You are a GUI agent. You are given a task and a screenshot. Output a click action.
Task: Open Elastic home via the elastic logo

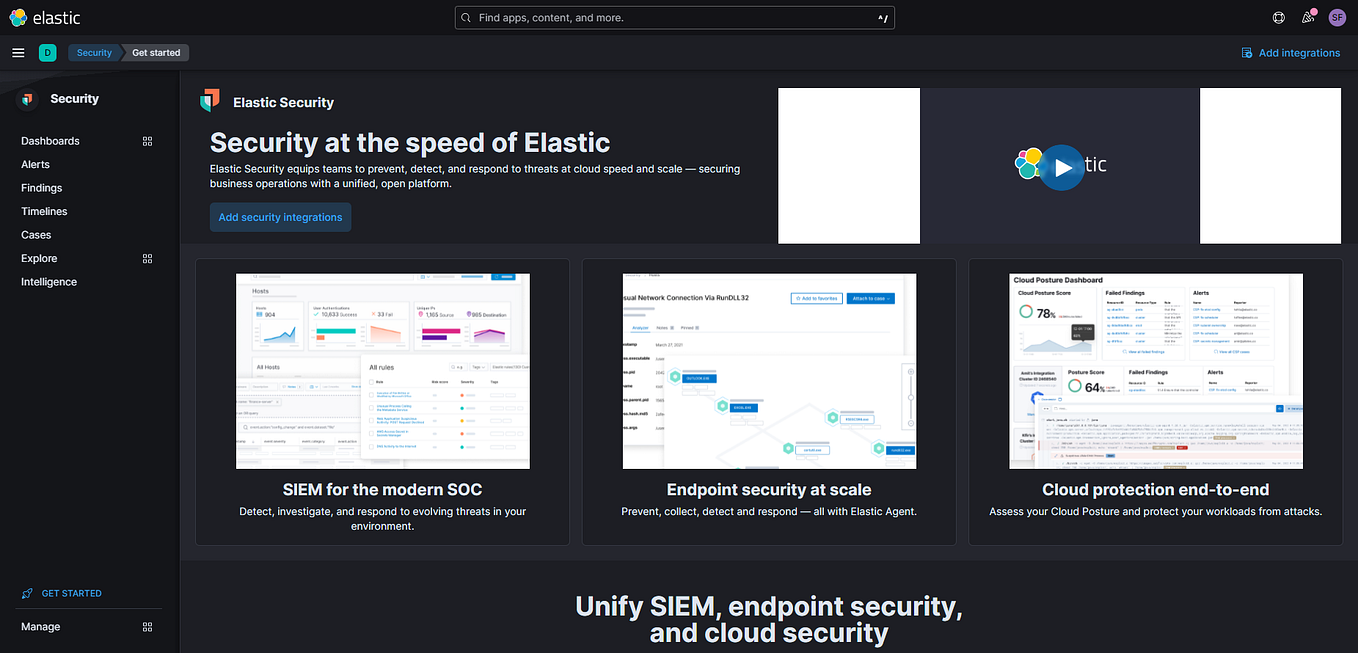coord(44,17)
